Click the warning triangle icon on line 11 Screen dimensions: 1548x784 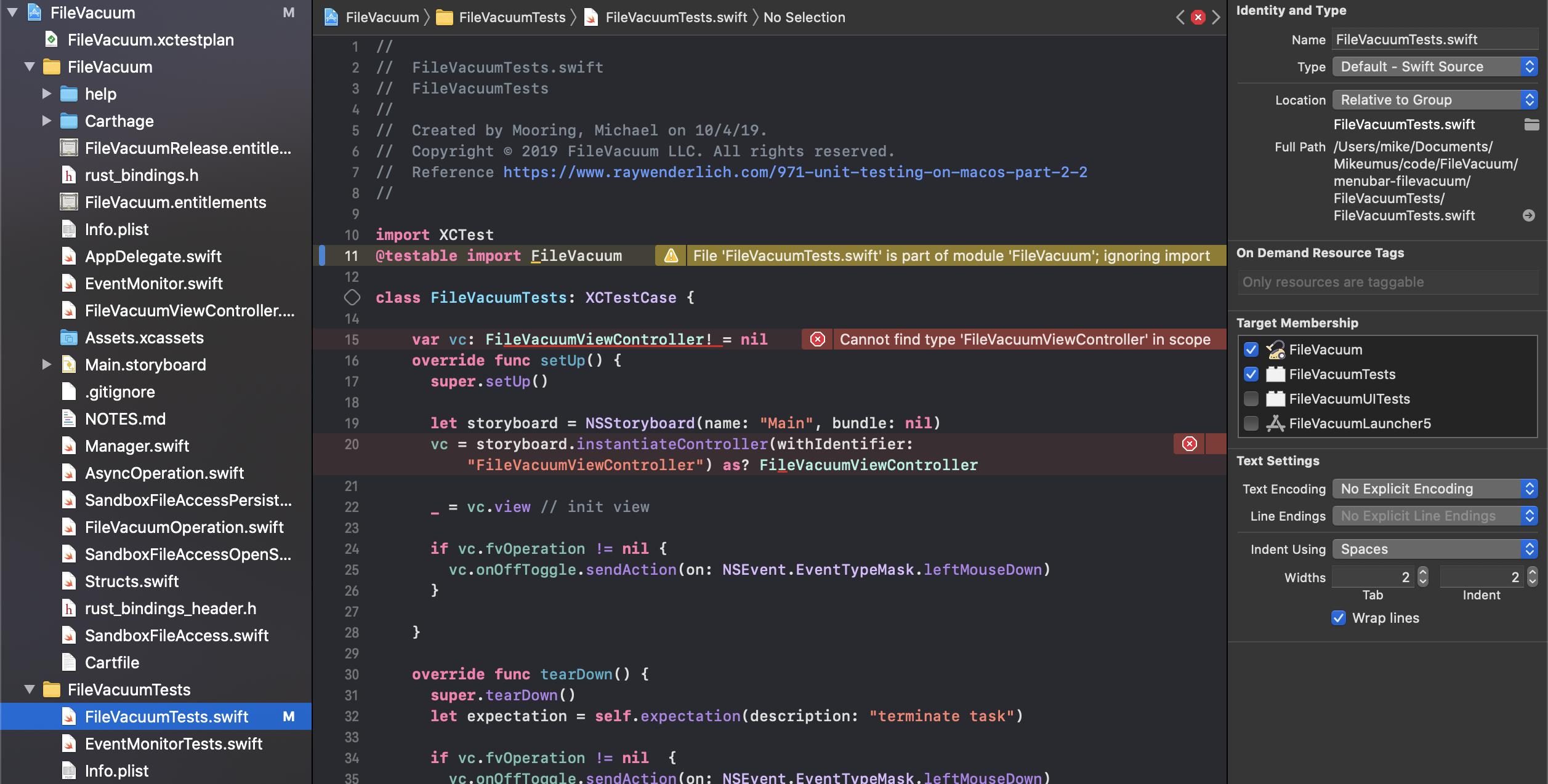(x=671, y=255)
